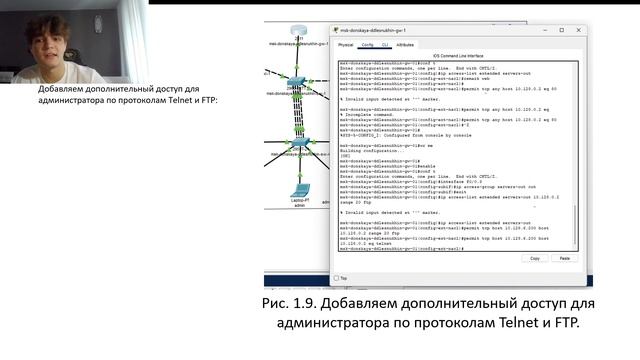Select the CLI tab
Screen dimensions: 640x360
(385, 45)
